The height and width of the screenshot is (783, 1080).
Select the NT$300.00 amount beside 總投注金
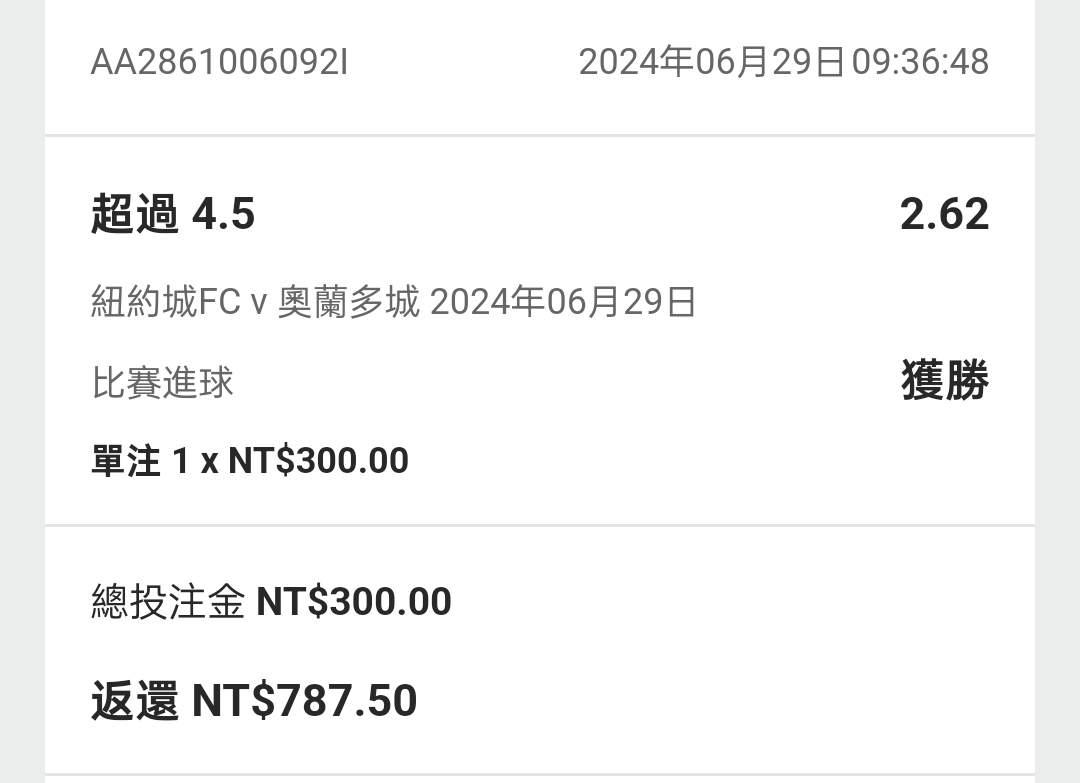pos(354,602)
